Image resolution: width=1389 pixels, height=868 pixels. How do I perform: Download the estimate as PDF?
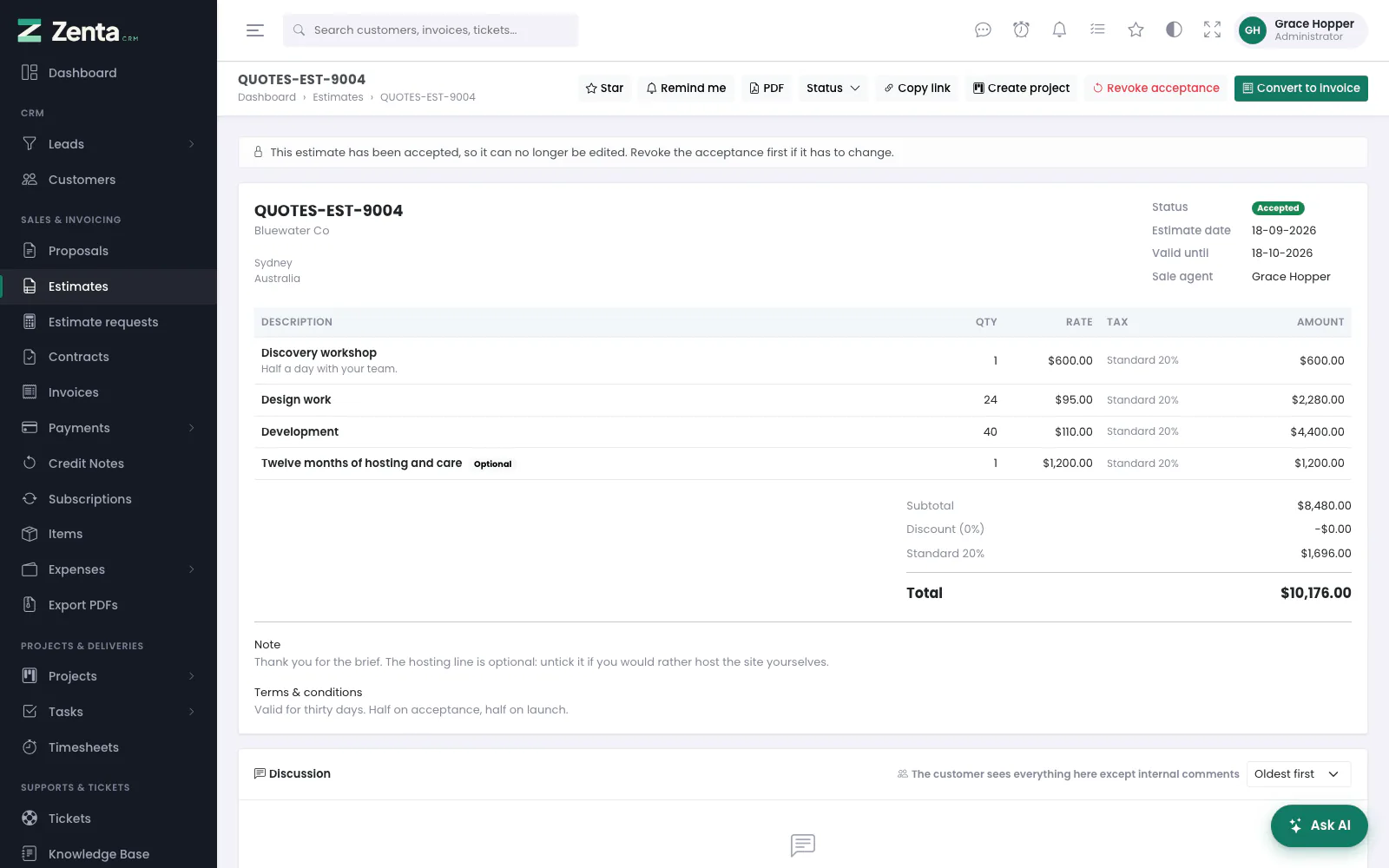(767, 89)
